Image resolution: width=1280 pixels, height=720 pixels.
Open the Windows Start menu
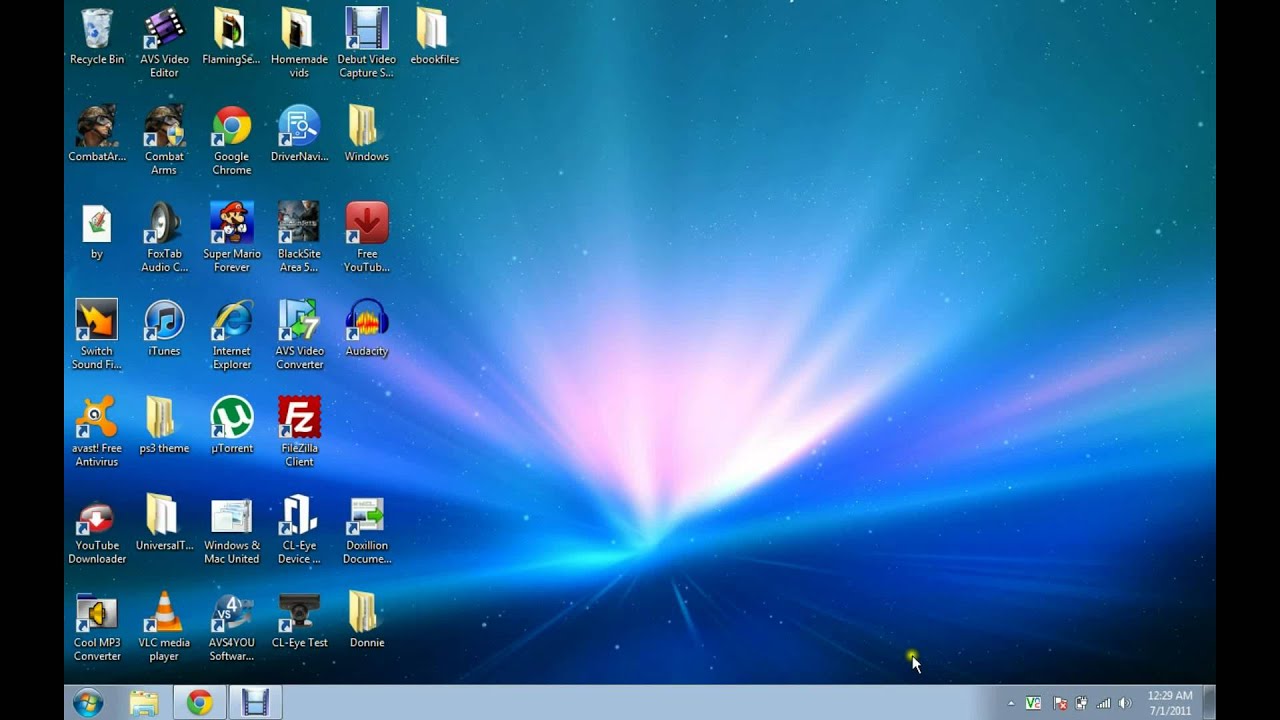click(x=88, y=703)
